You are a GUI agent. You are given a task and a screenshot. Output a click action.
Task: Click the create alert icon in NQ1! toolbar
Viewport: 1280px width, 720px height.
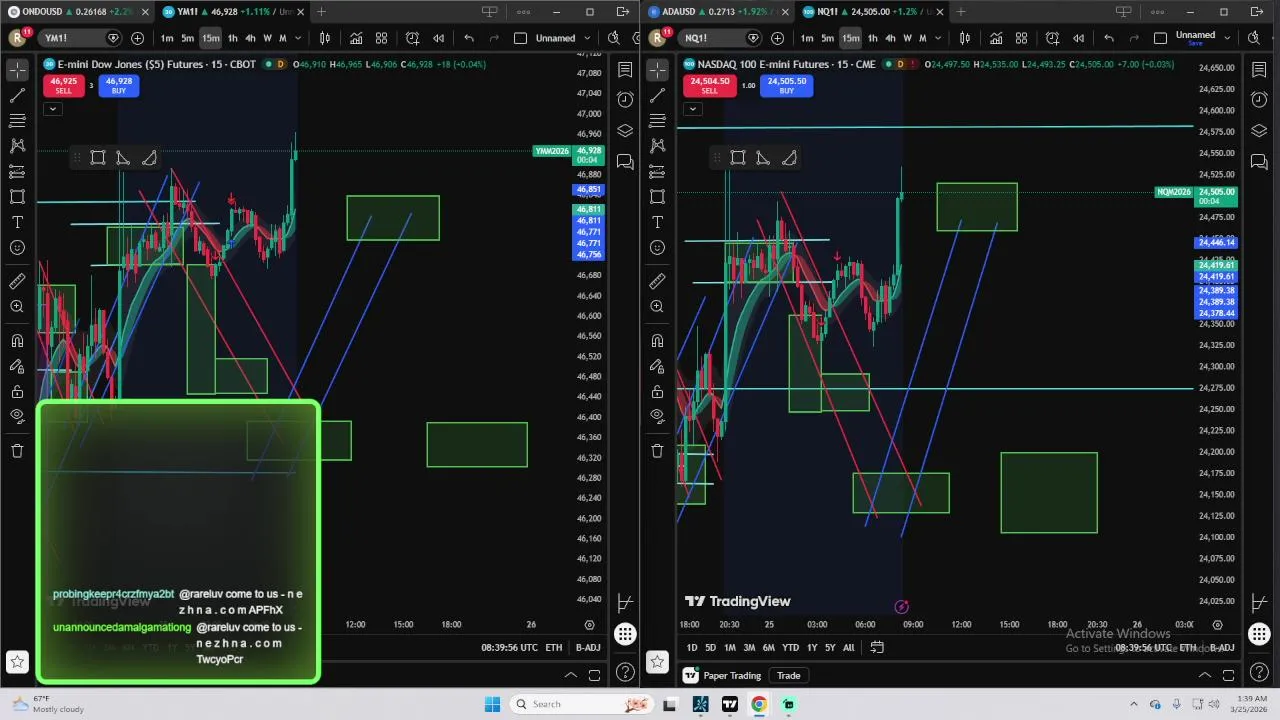click(1052, 38)
